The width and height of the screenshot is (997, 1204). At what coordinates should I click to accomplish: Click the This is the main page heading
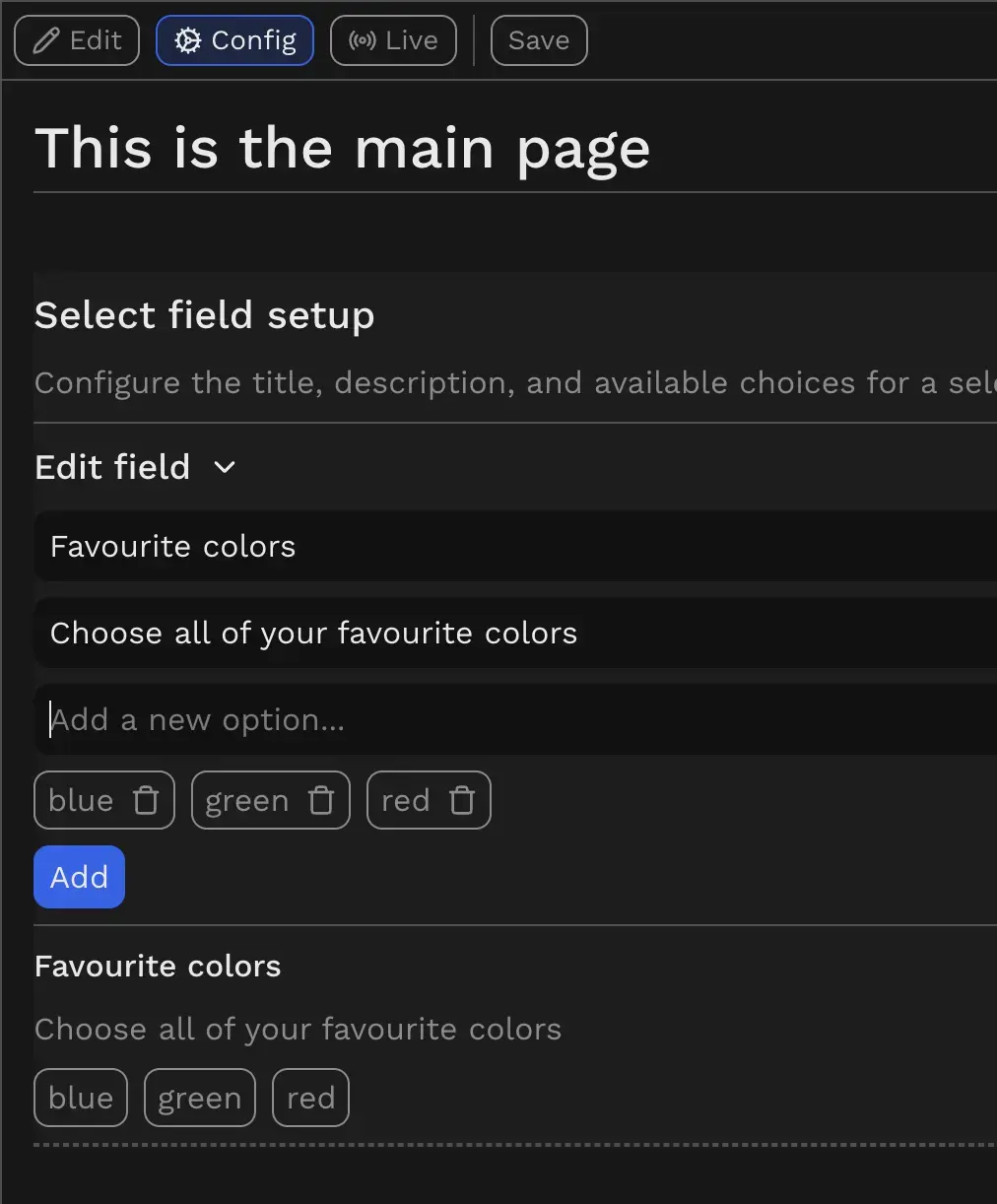pos(343,148)
